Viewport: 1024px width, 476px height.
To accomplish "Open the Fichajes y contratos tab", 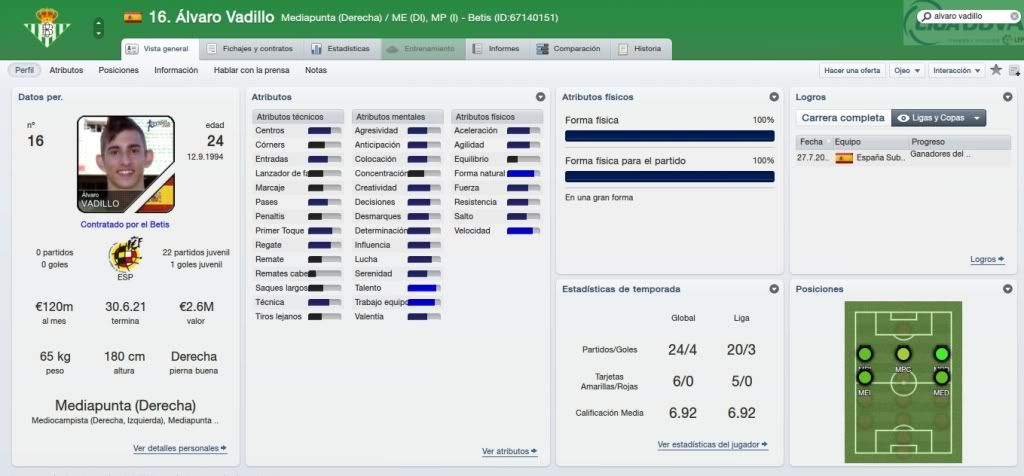I will click(x=251, y=49).
